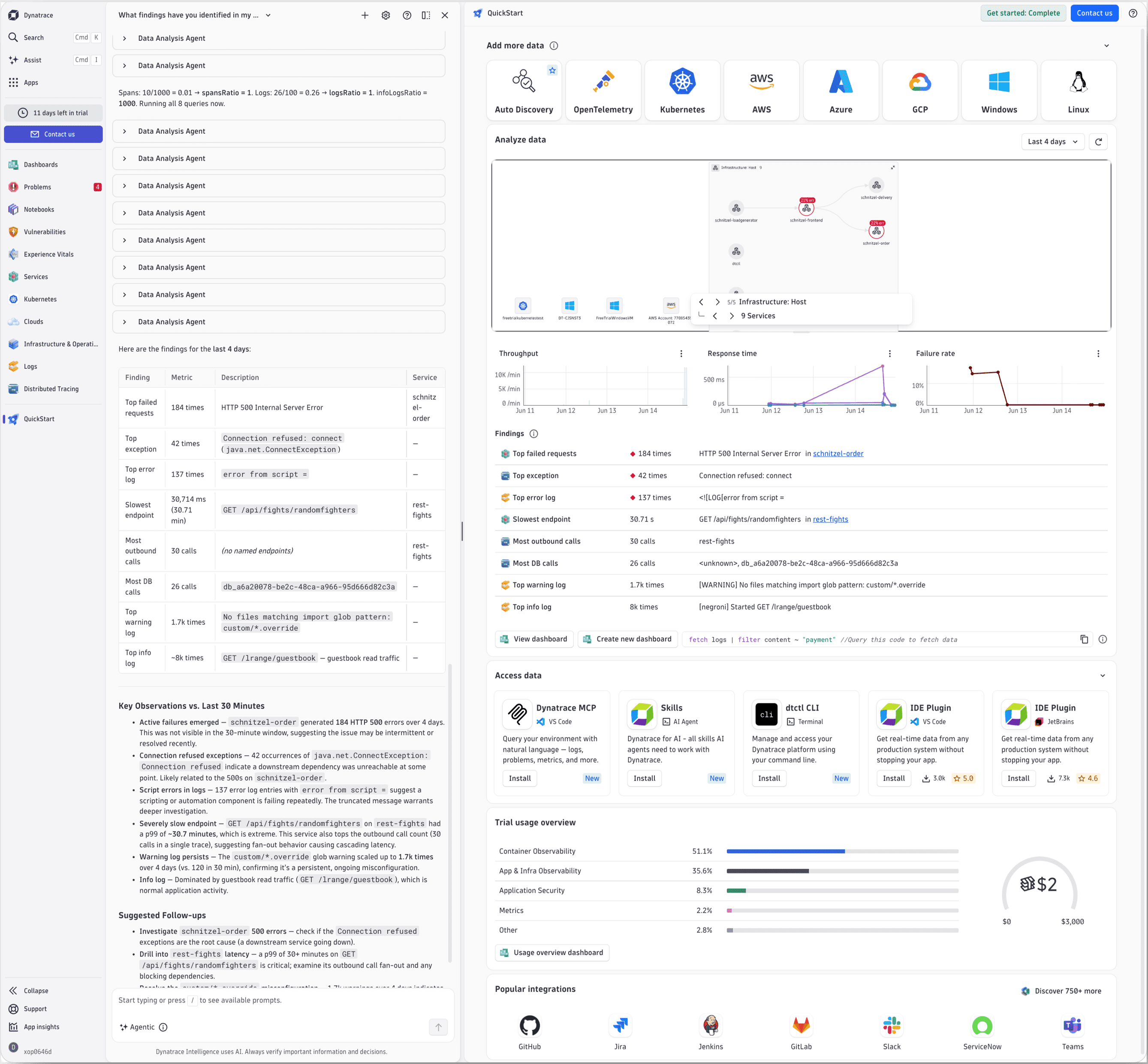
Task: Click the App & Infra Observability usage bar
Action: 842,871
